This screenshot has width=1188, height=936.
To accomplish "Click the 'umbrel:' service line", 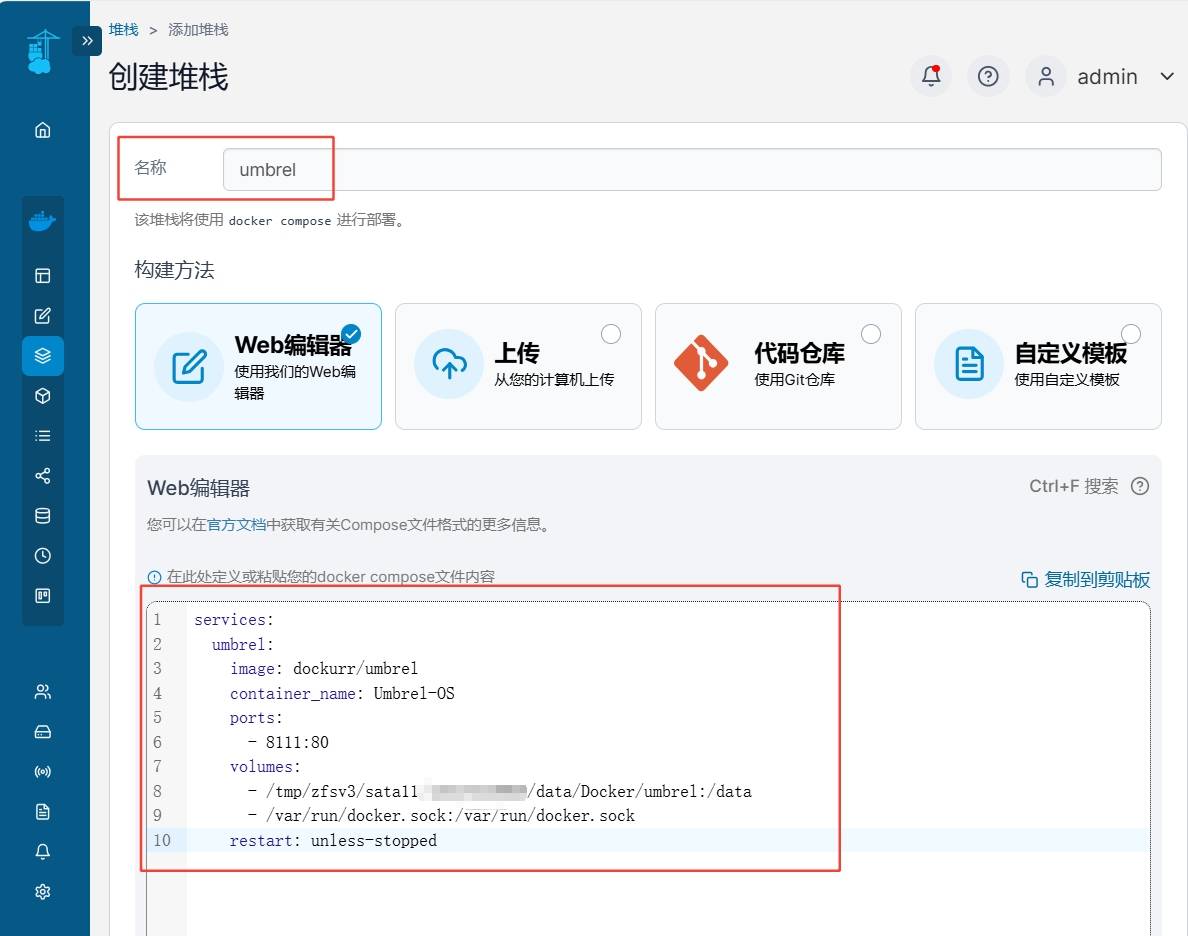I will [x=242, y=644].
